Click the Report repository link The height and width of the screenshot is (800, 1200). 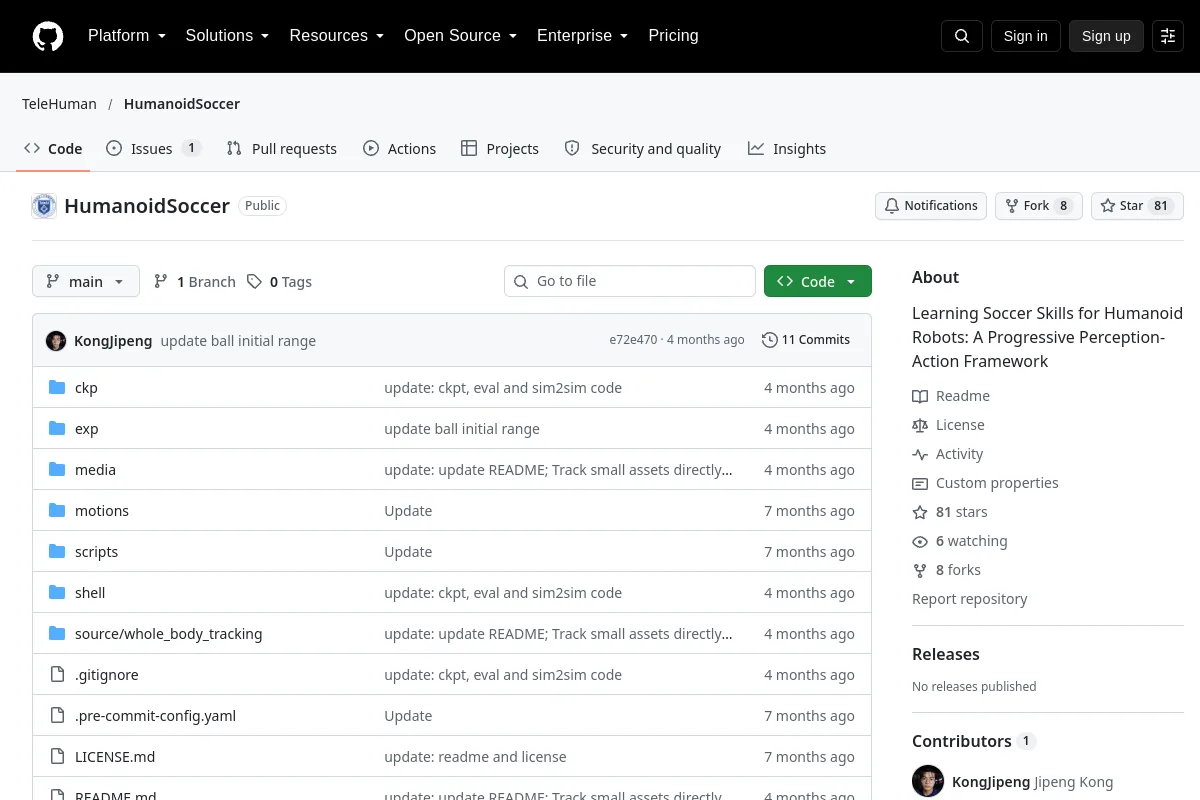(970, 599)
